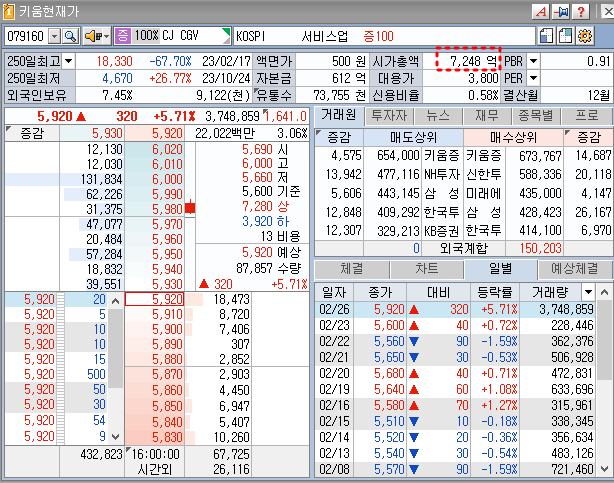Click the stock search magnifier icon

pyautogui.click(x=70, y=36)
